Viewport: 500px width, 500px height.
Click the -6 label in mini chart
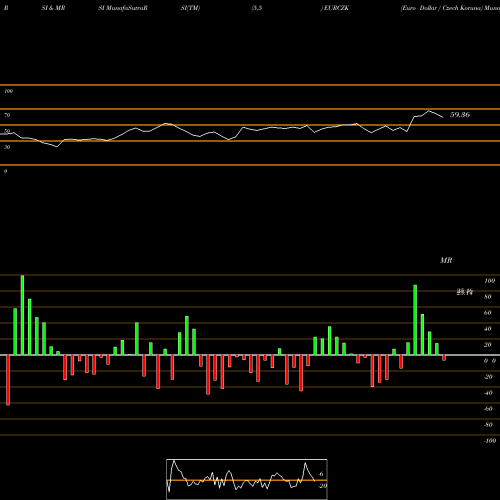pos(320,474)
